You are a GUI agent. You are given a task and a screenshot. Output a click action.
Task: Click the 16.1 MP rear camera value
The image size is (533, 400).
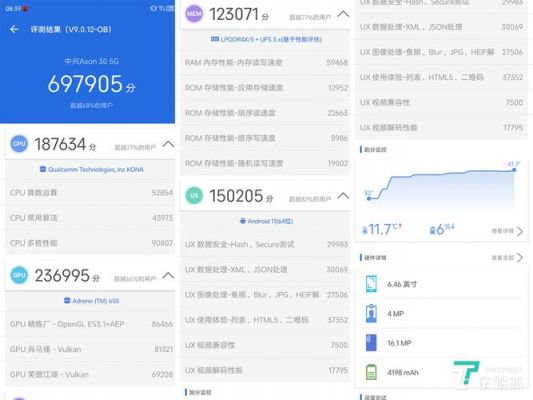(x=399, y=343)
